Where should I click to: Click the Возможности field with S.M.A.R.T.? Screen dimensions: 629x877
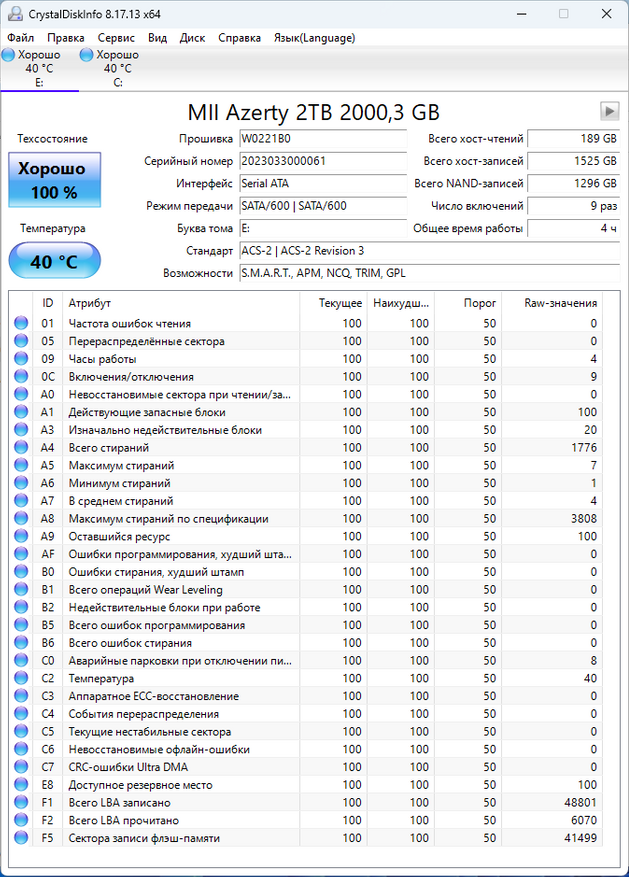(429, 273)
